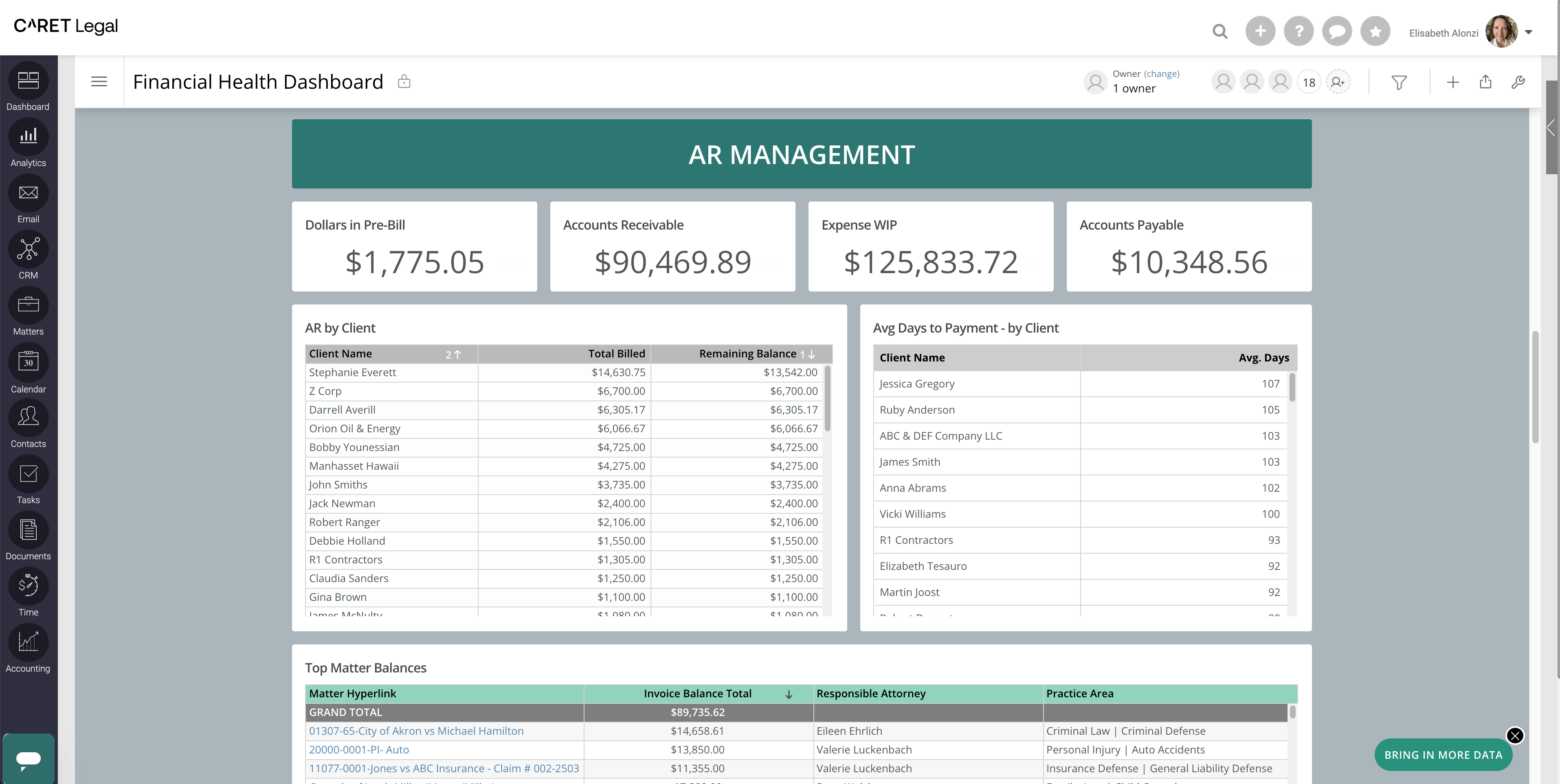Image resolution: width=1560 pixels, height=784 pixels.
Task: Open the Accounting sidebar item
Action: [x=28, y=642]
